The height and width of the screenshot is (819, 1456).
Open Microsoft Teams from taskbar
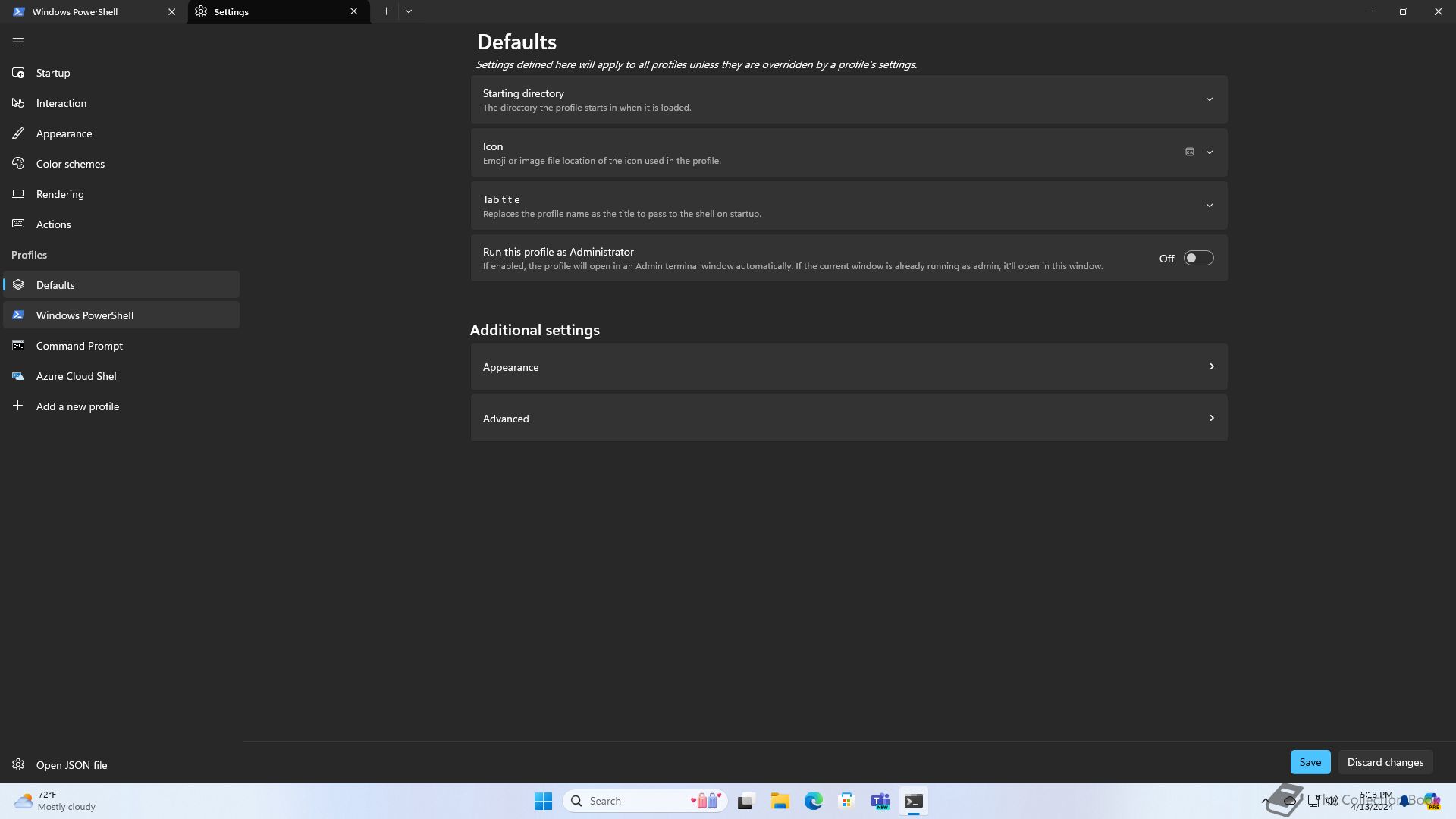880,801
